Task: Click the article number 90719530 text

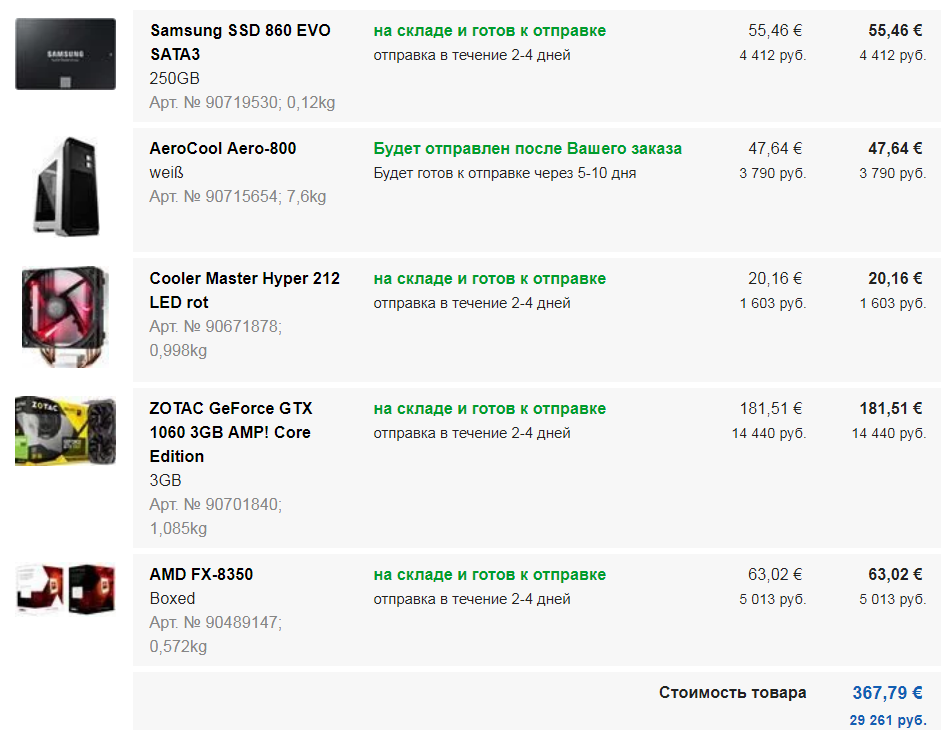Action: click(242, 103)
